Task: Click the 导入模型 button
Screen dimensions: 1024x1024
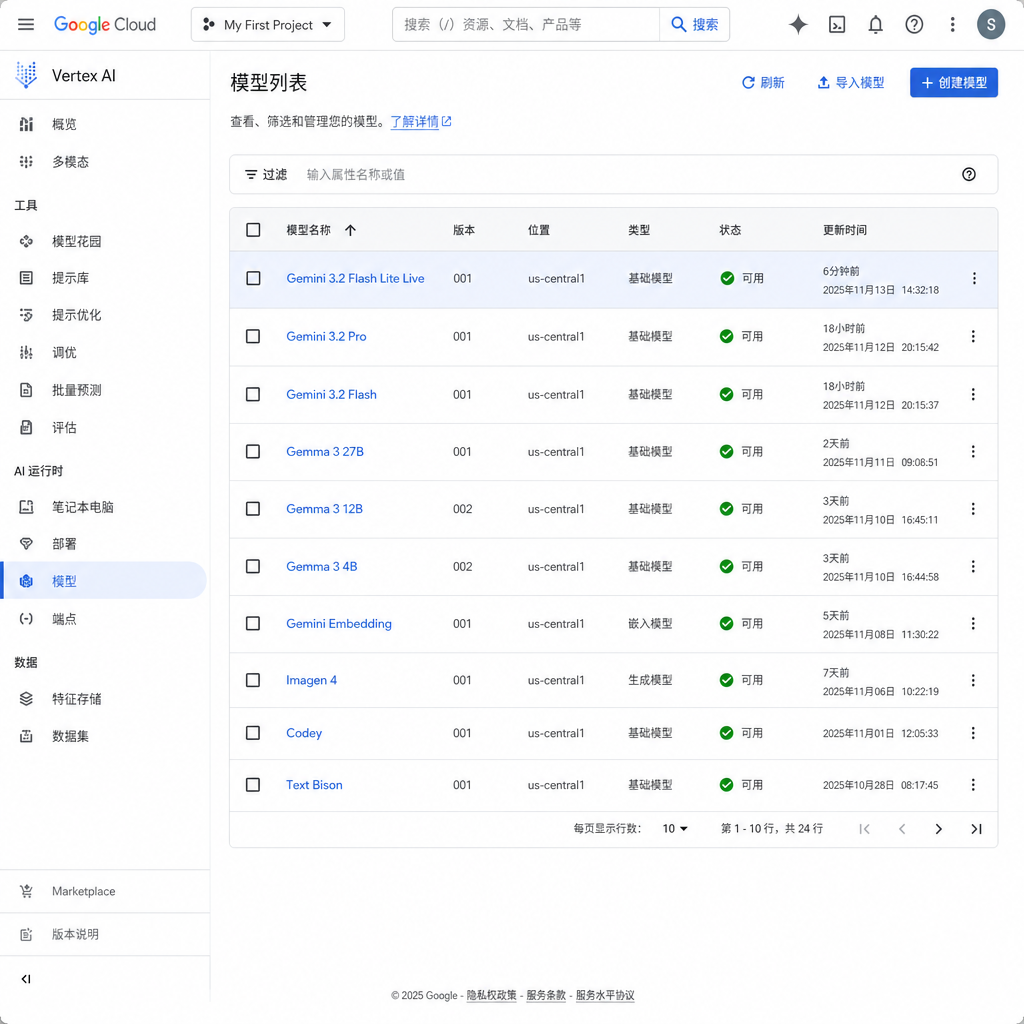Action: tap(850, 83)
